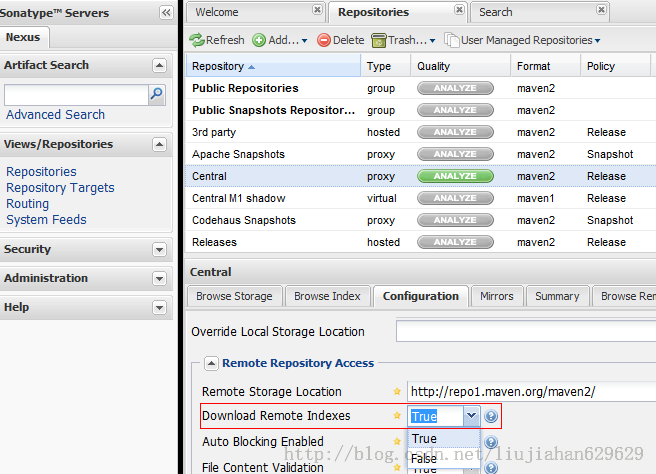Choose False in the dropdown list
Viewport: 656px width, 474px height.
pos(443,459)
